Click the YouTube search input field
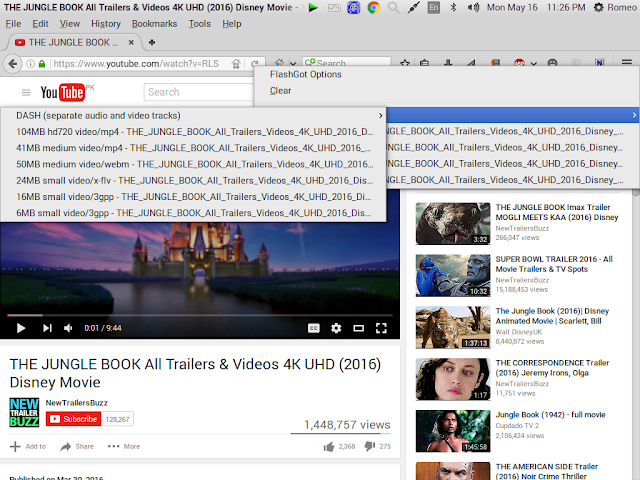 click(199, 92)
